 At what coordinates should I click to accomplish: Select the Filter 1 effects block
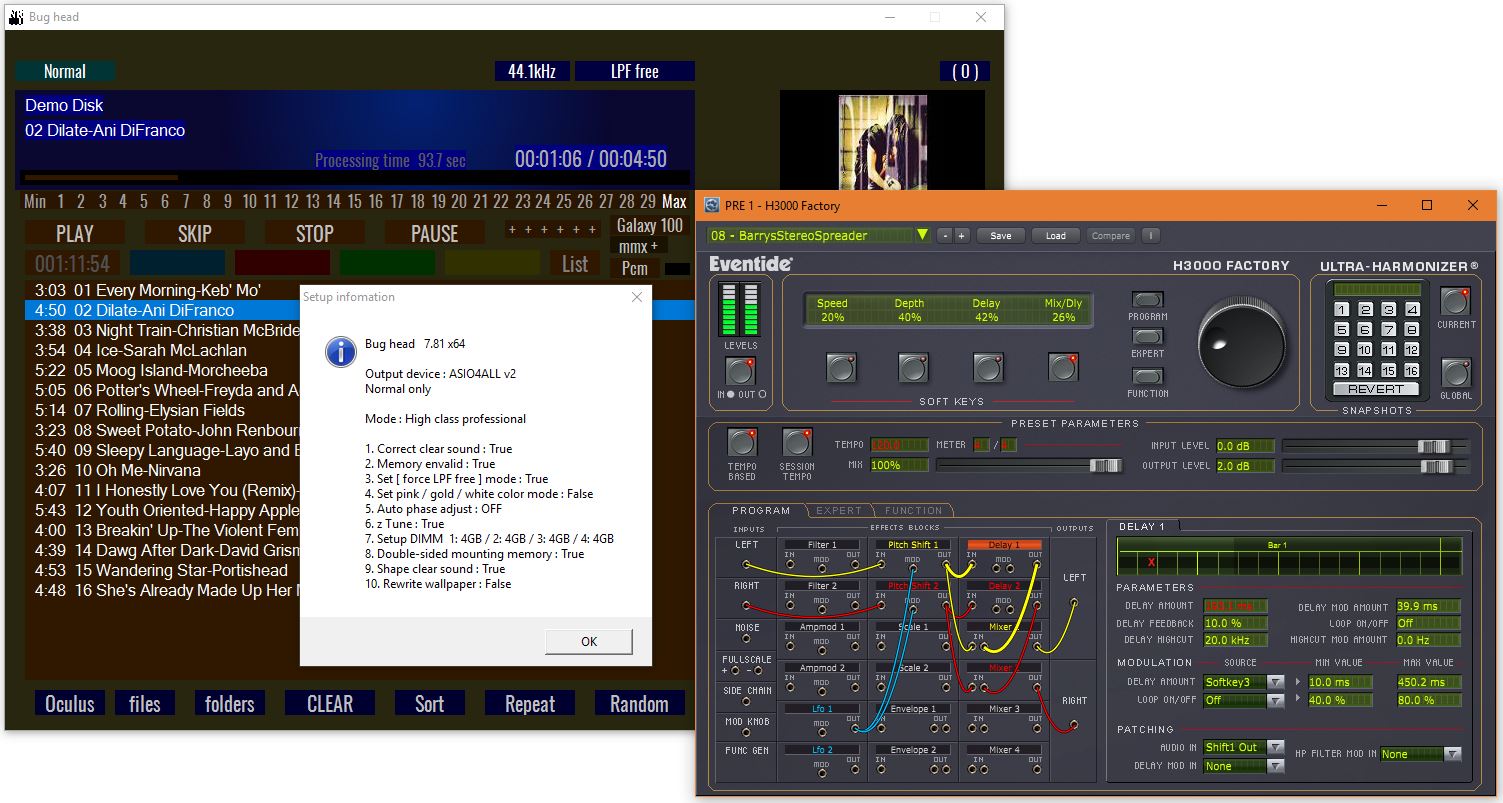click(x=821, y=545)
